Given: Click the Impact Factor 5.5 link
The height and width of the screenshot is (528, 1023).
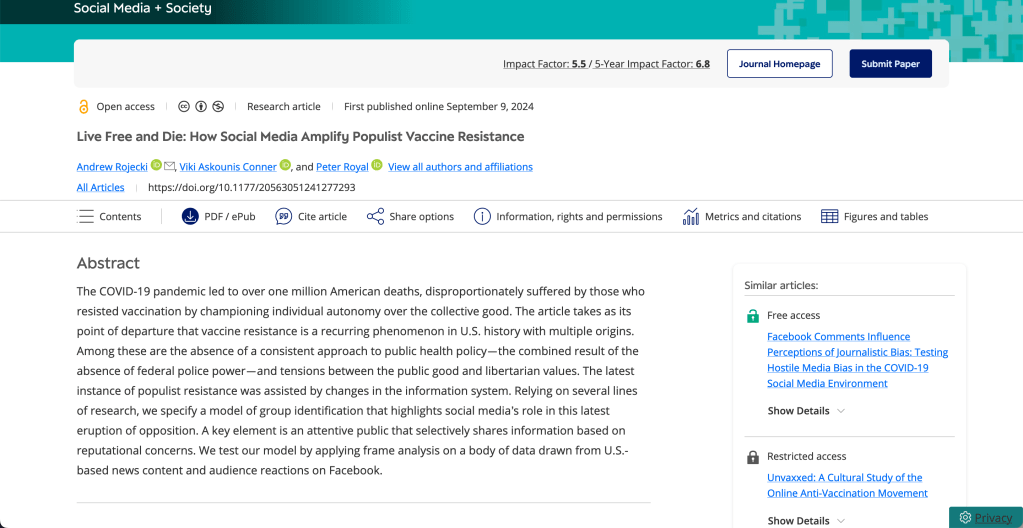Looking at the screenshot, I should coord(544,64).
